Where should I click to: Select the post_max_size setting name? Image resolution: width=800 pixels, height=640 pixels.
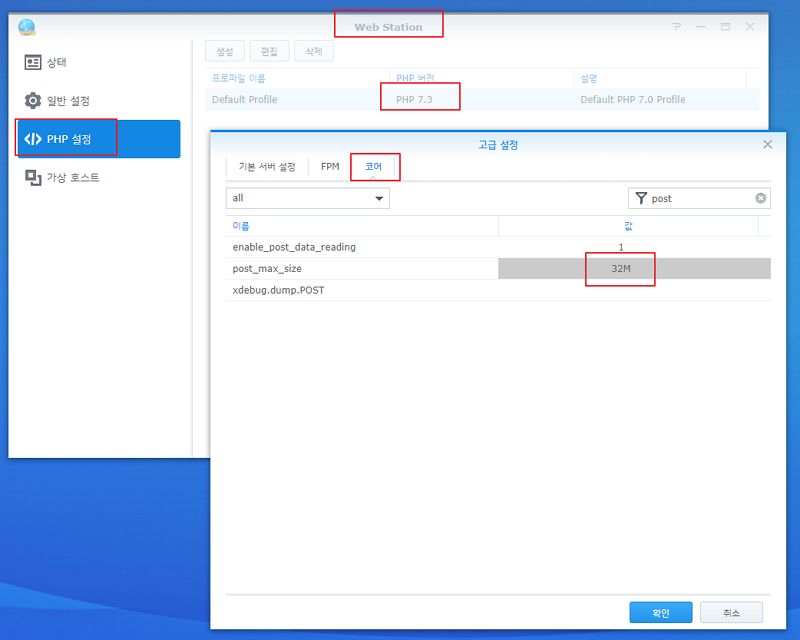(267, 268)
